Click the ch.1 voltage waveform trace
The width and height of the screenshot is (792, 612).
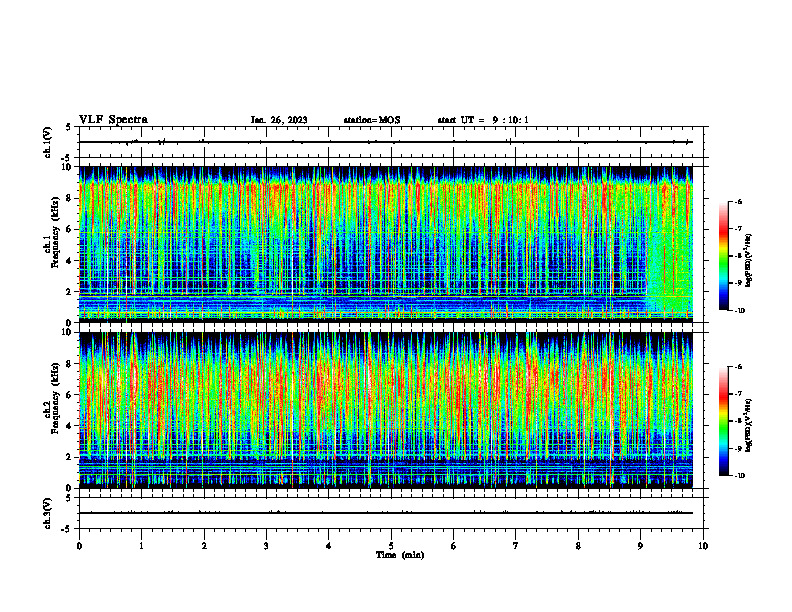(x=386, y=142)
